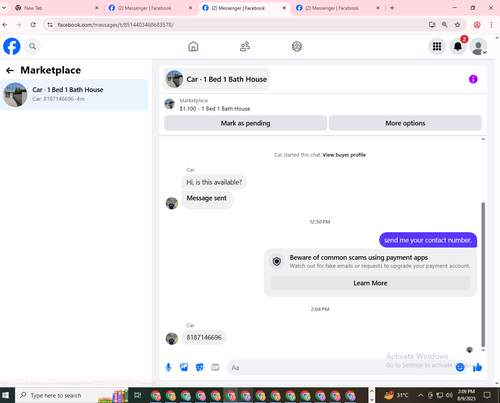Go to the Home feed icon
The image size is (500, 403).
click(x=193, y=46)
